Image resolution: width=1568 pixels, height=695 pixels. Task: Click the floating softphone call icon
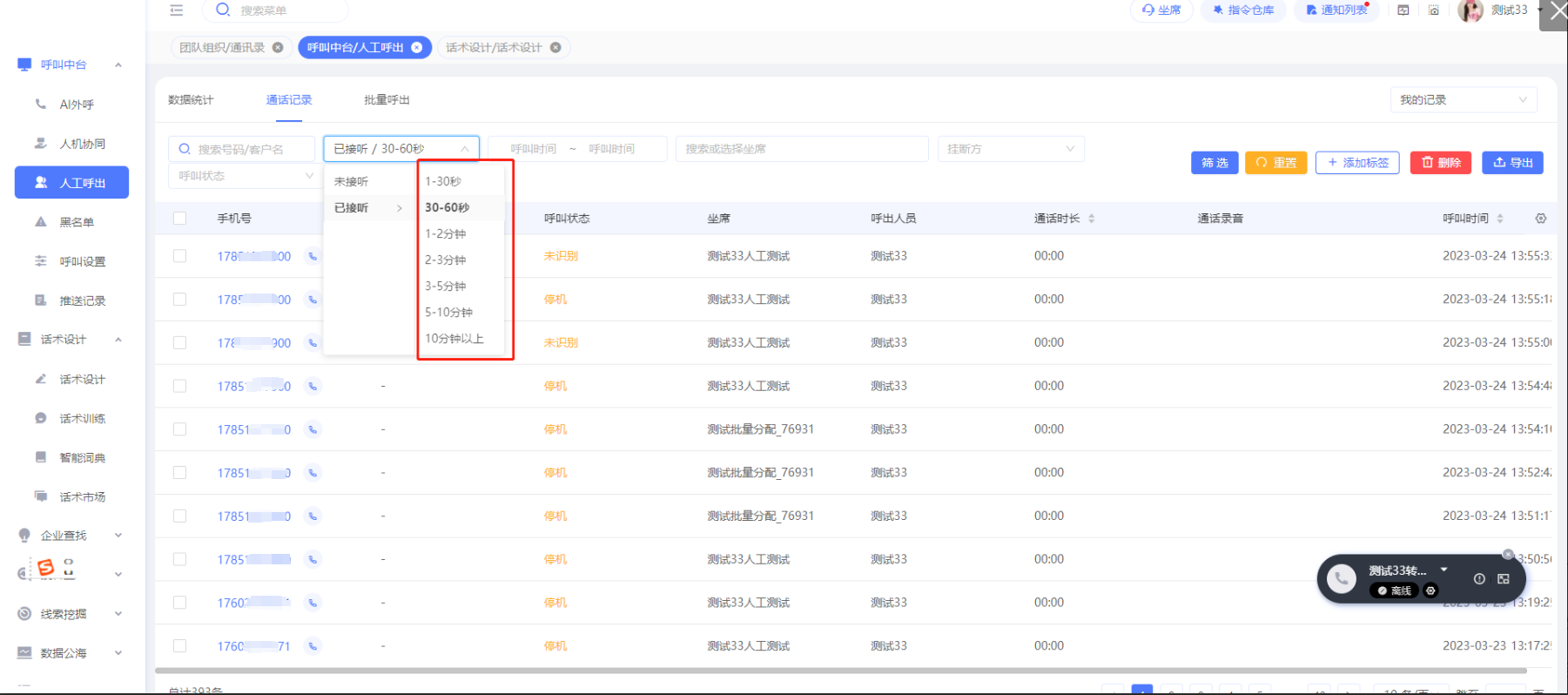(x=1341, y=578)
